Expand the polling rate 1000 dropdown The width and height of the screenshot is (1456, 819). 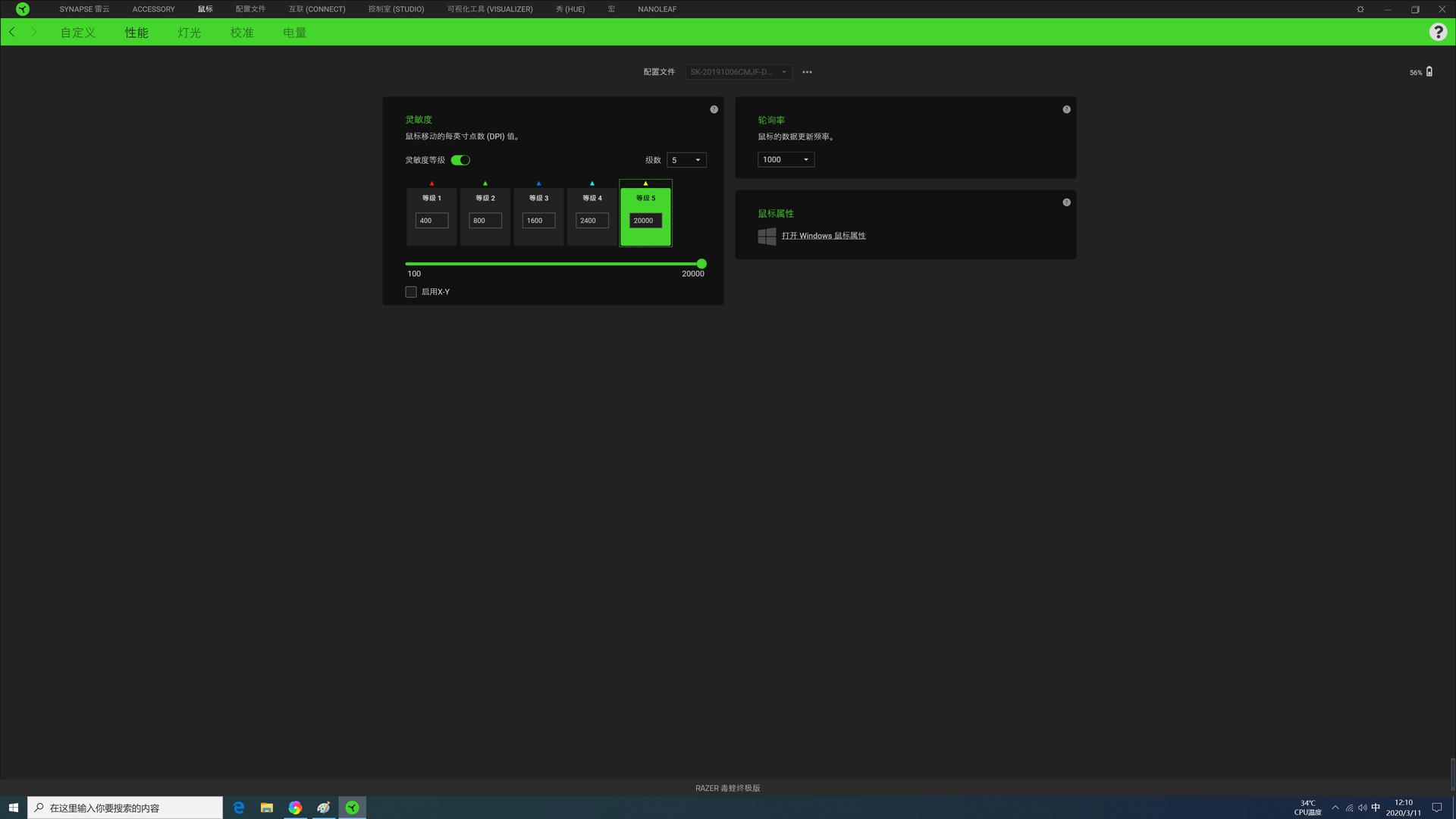coord(786,159)
